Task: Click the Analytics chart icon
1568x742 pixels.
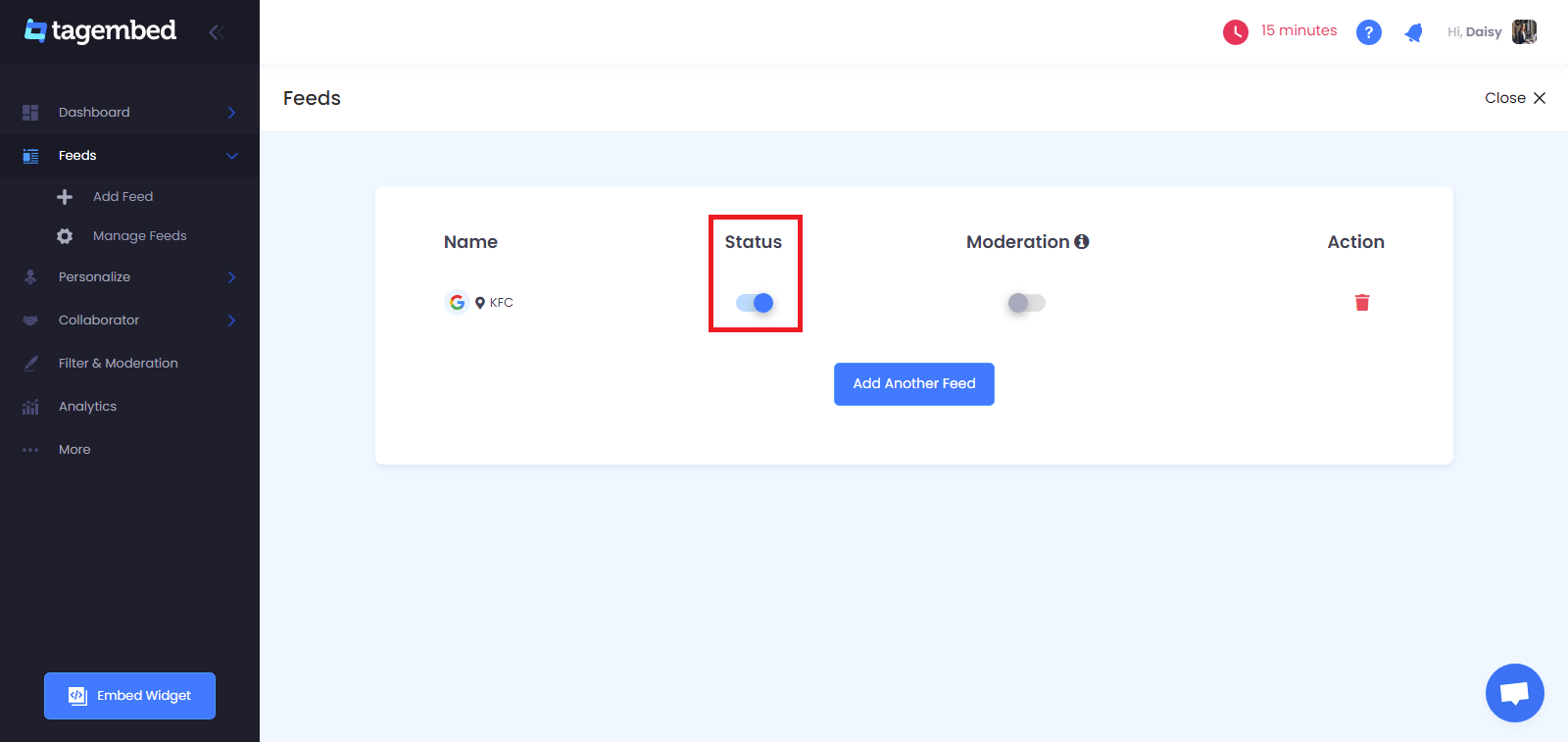Action: tap(30, 407)
